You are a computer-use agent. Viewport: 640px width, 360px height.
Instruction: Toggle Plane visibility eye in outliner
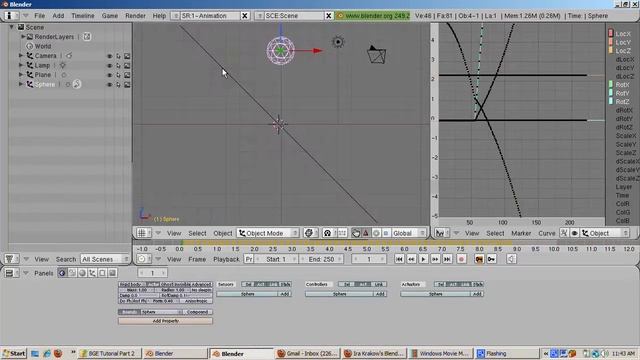pos(109,75)
